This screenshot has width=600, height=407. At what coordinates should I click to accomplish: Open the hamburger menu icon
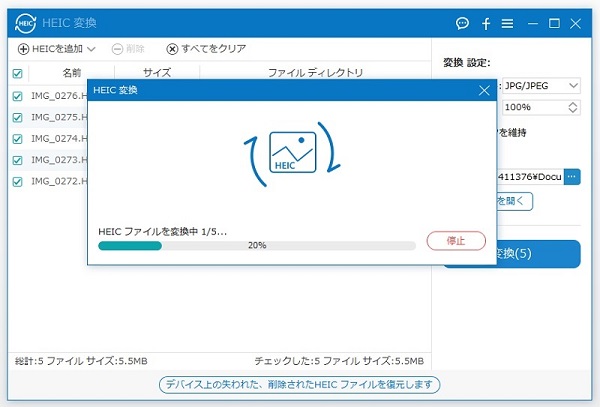pyautogui.click(x=507, y=24)
